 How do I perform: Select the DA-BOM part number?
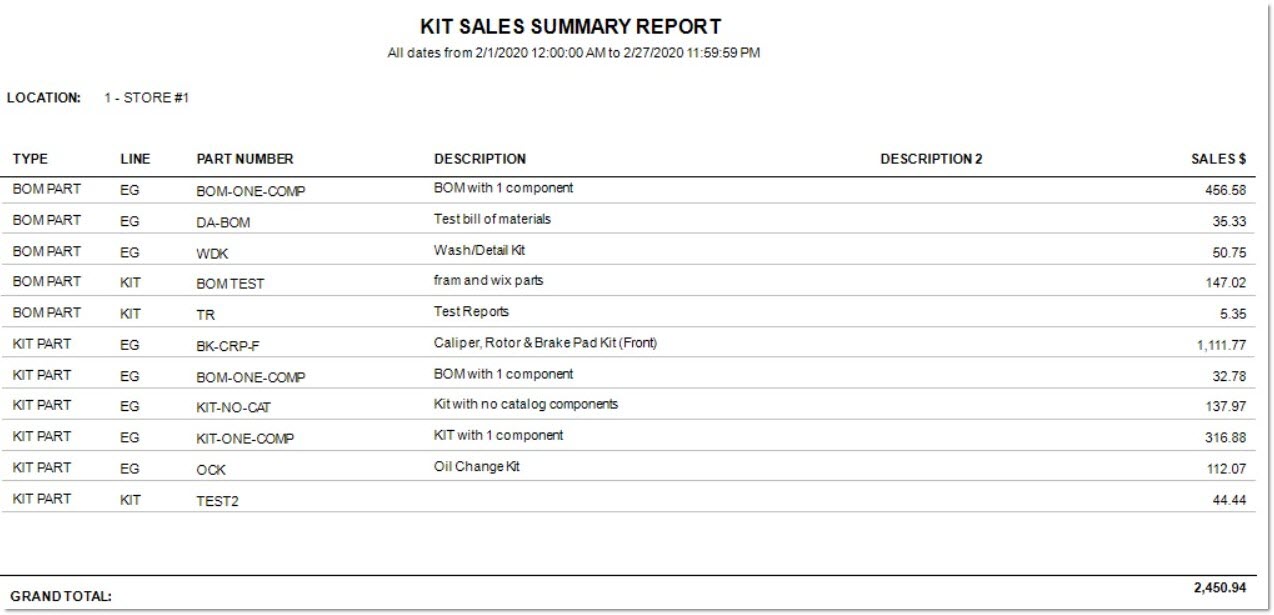pyautogui.click(x=223, y=222)
